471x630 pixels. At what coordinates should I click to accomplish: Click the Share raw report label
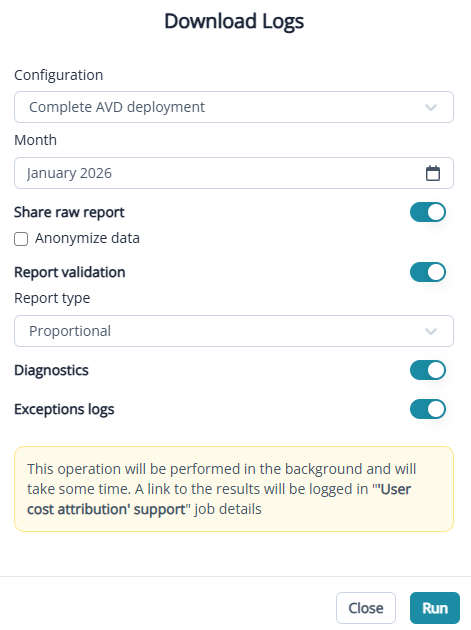tap(69, 212)
